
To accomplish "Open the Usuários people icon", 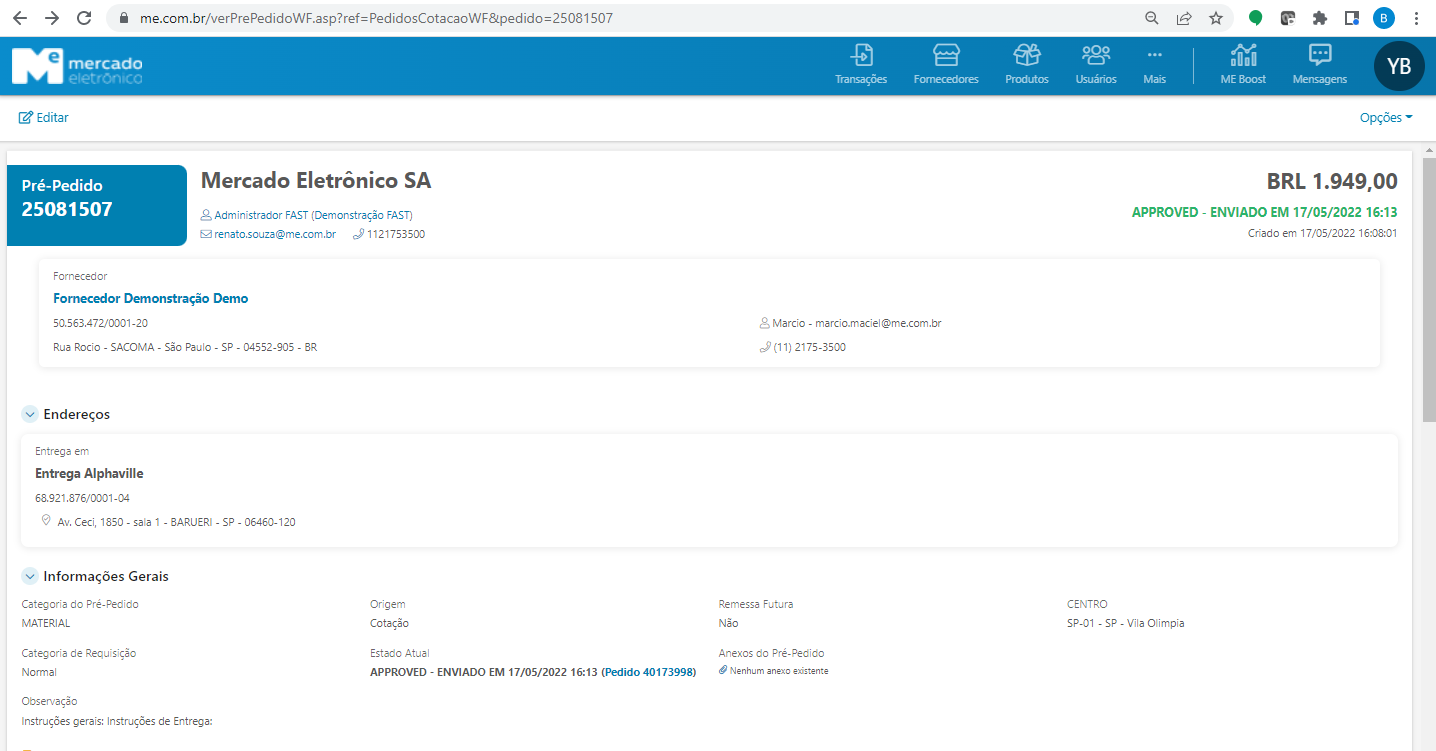I will click(x=1096, y=55).
